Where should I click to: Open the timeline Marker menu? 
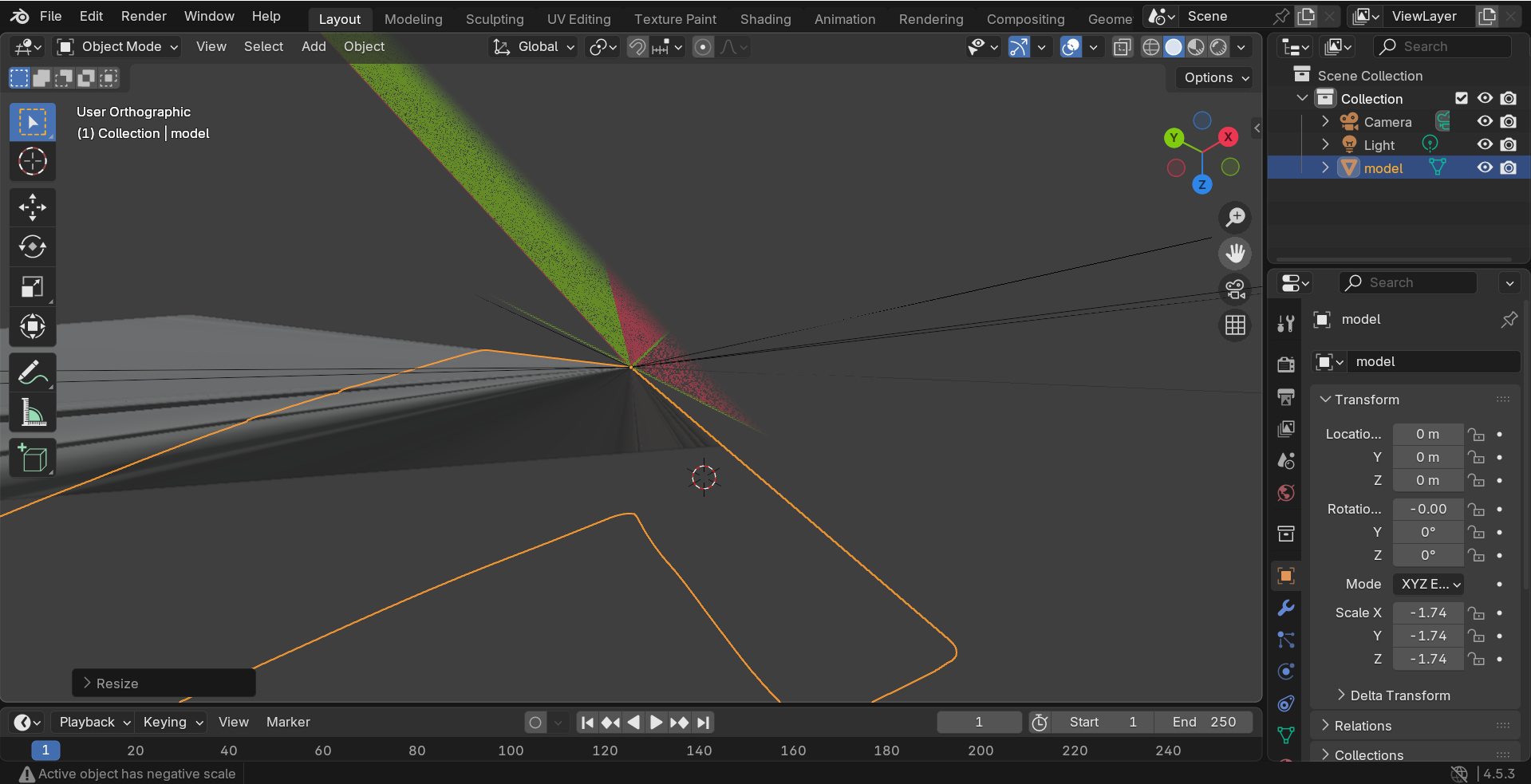[x=288, y=722]
